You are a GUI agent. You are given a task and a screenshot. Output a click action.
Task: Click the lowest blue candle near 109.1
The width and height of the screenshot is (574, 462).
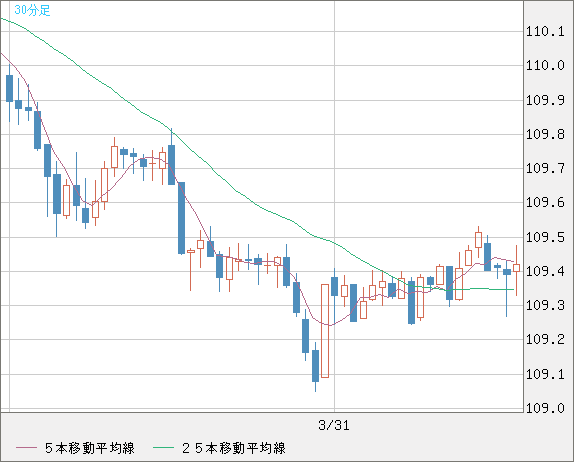(x=315, y=366)
